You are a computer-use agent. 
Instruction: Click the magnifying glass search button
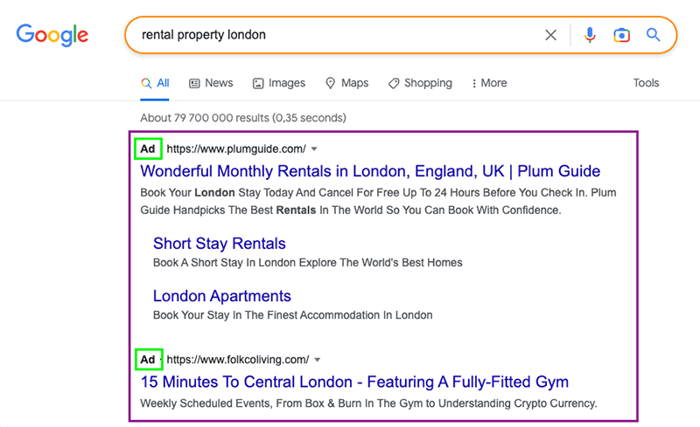[x=653, y=34]
